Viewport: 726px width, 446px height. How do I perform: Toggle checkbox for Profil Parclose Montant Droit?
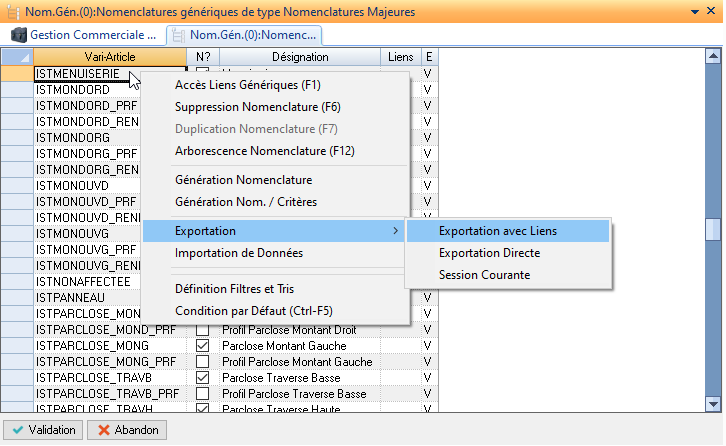point(203,330)
